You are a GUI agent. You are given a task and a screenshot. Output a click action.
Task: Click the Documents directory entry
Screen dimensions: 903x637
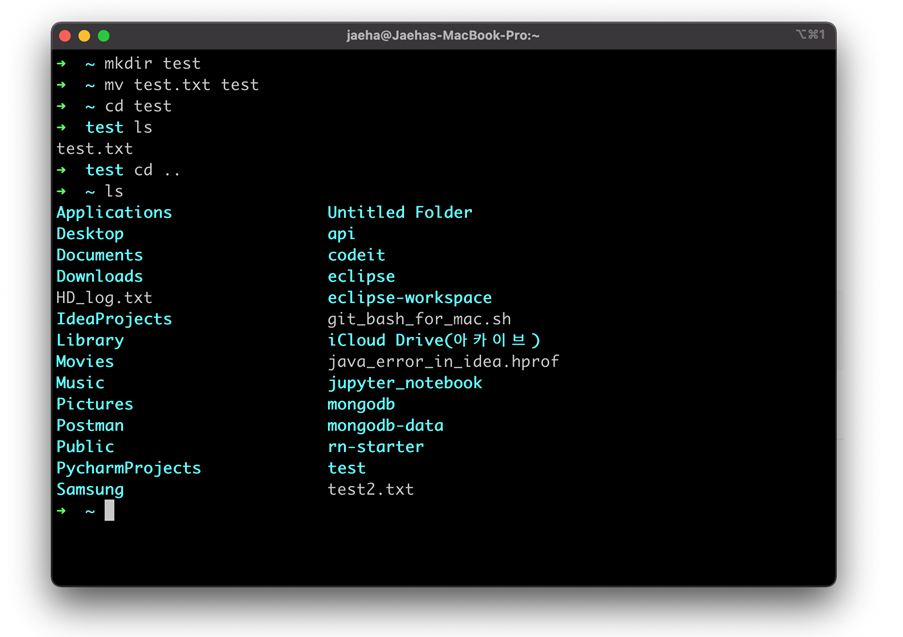click(x=100, y=255)
